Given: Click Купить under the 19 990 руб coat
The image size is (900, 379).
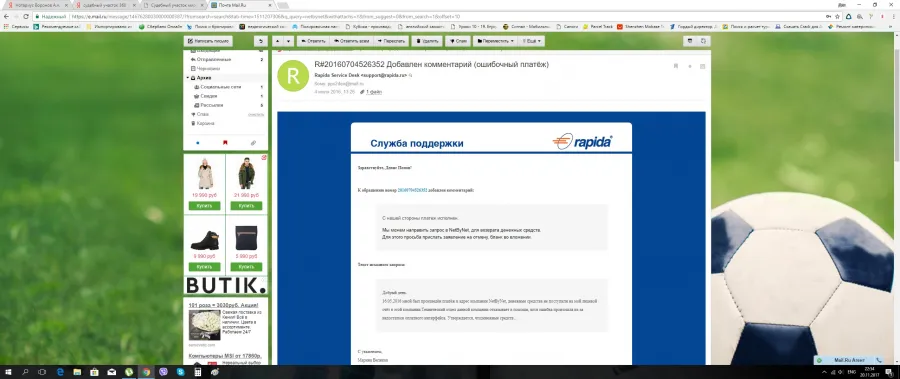Looking at the screenshot, I should [x=204, y=206].
